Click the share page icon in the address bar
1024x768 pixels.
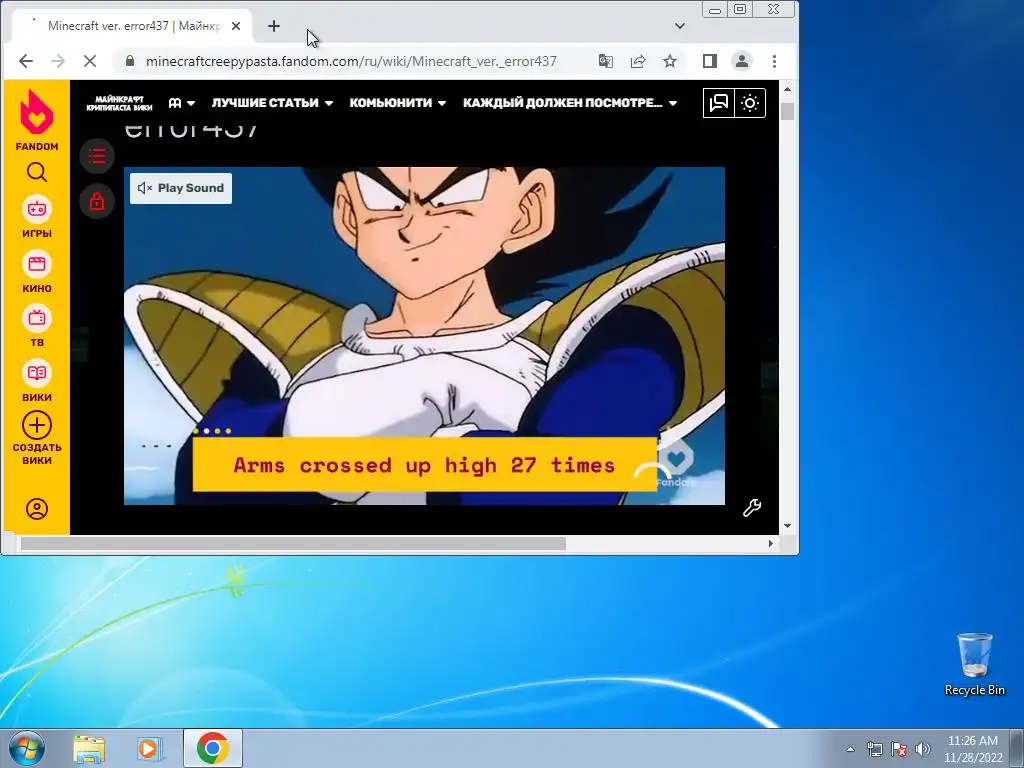(x=638, y=61)
